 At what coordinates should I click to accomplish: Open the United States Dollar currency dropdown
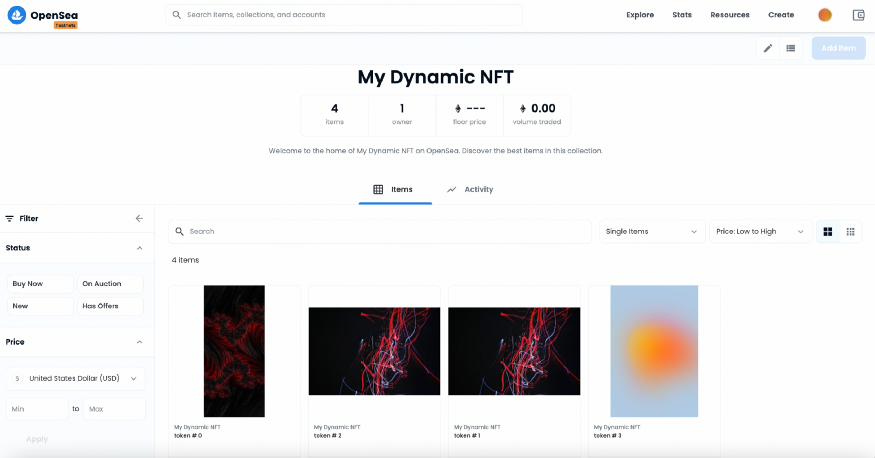tap(76, 379)
